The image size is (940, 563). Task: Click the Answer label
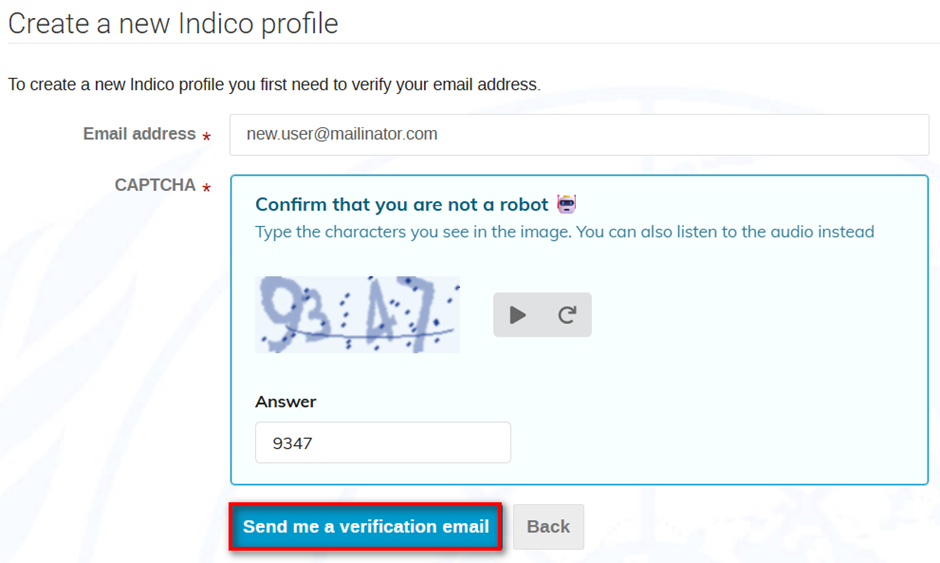285,402
